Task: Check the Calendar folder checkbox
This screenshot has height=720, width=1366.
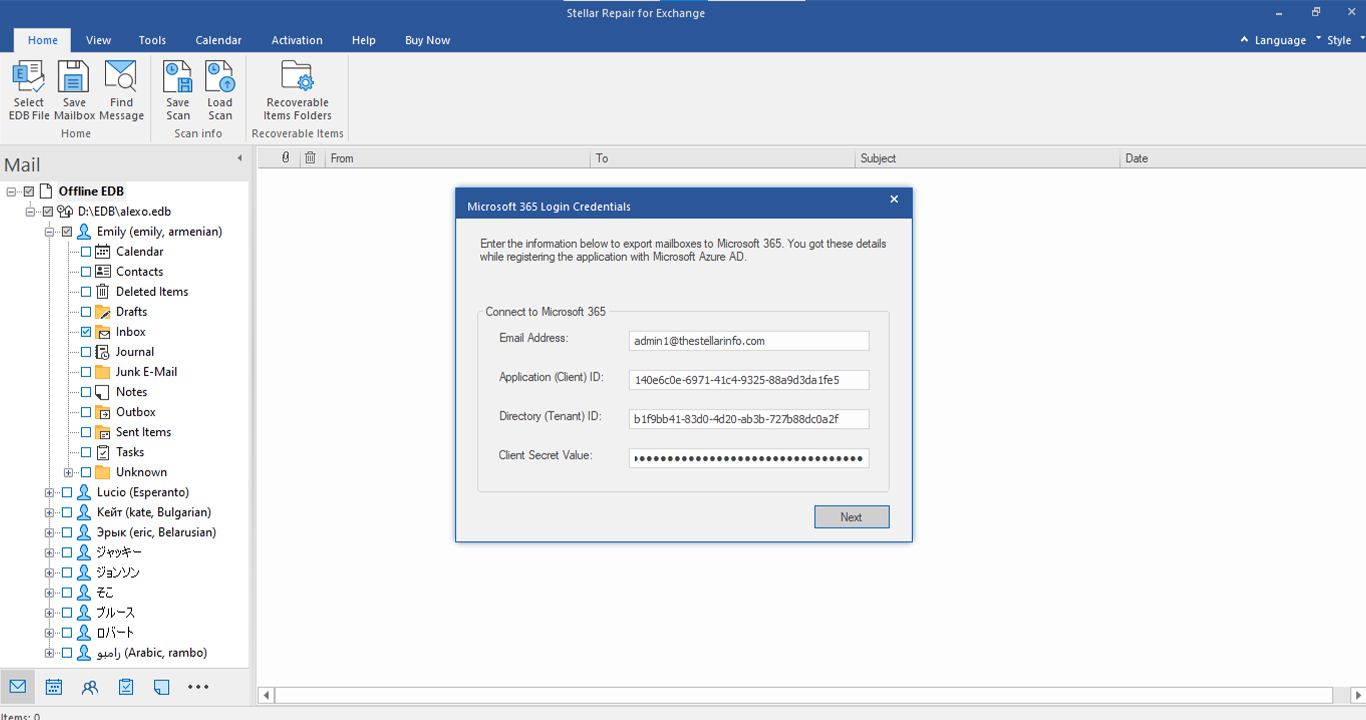Action: click(x=86, y=252)
